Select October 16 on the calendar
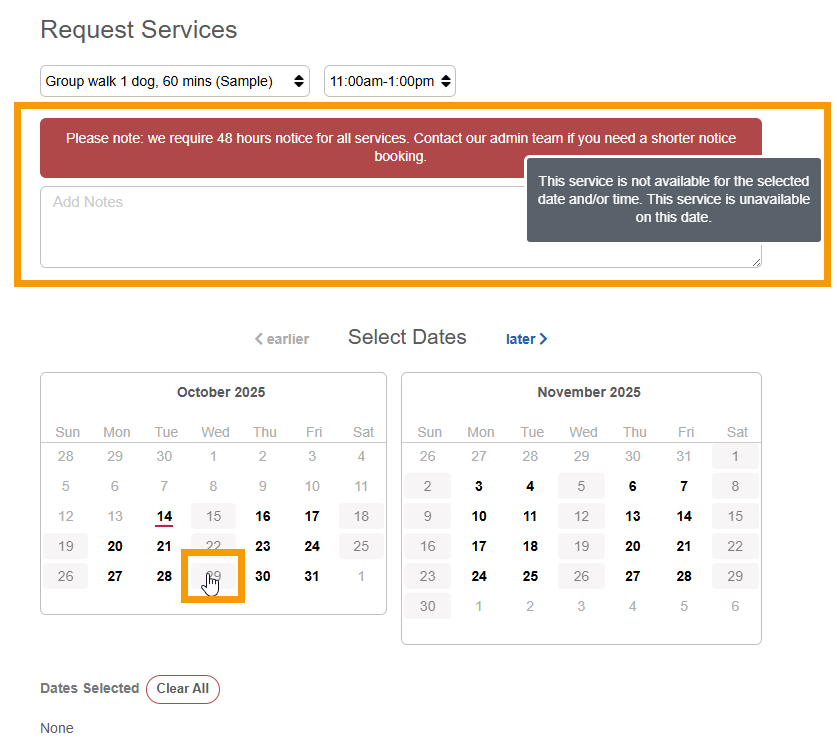This screenshot has height=746, width=837. (x=263, y=516)
